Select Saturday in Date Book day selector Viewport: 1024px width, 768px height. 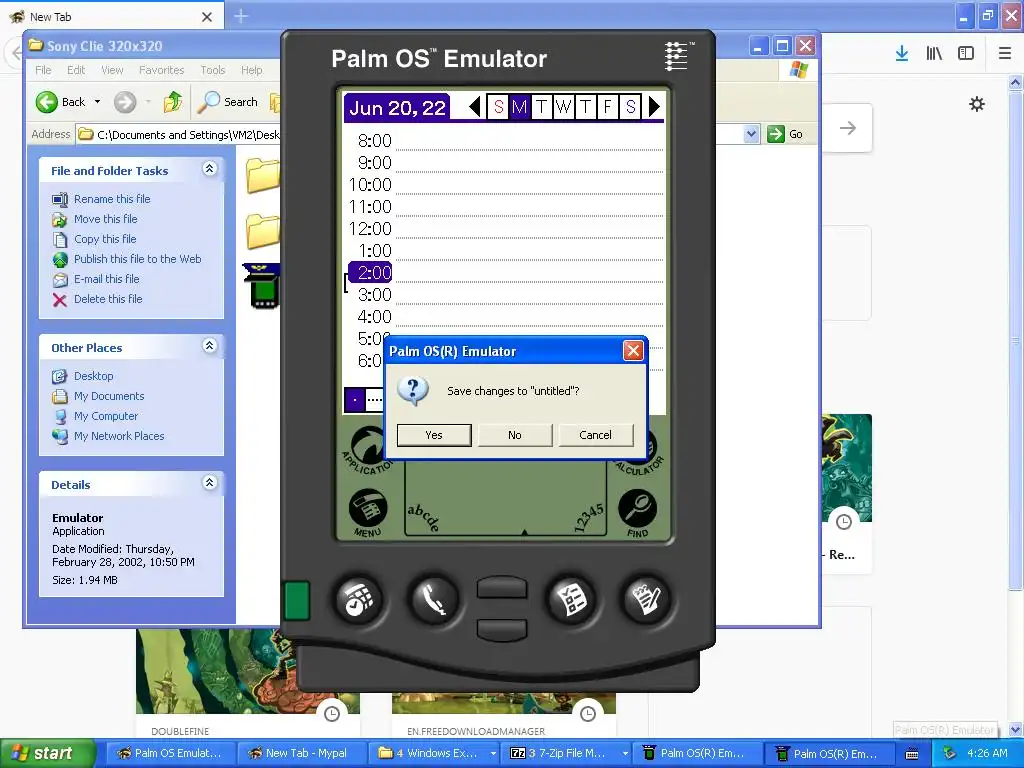pos(630,106)
